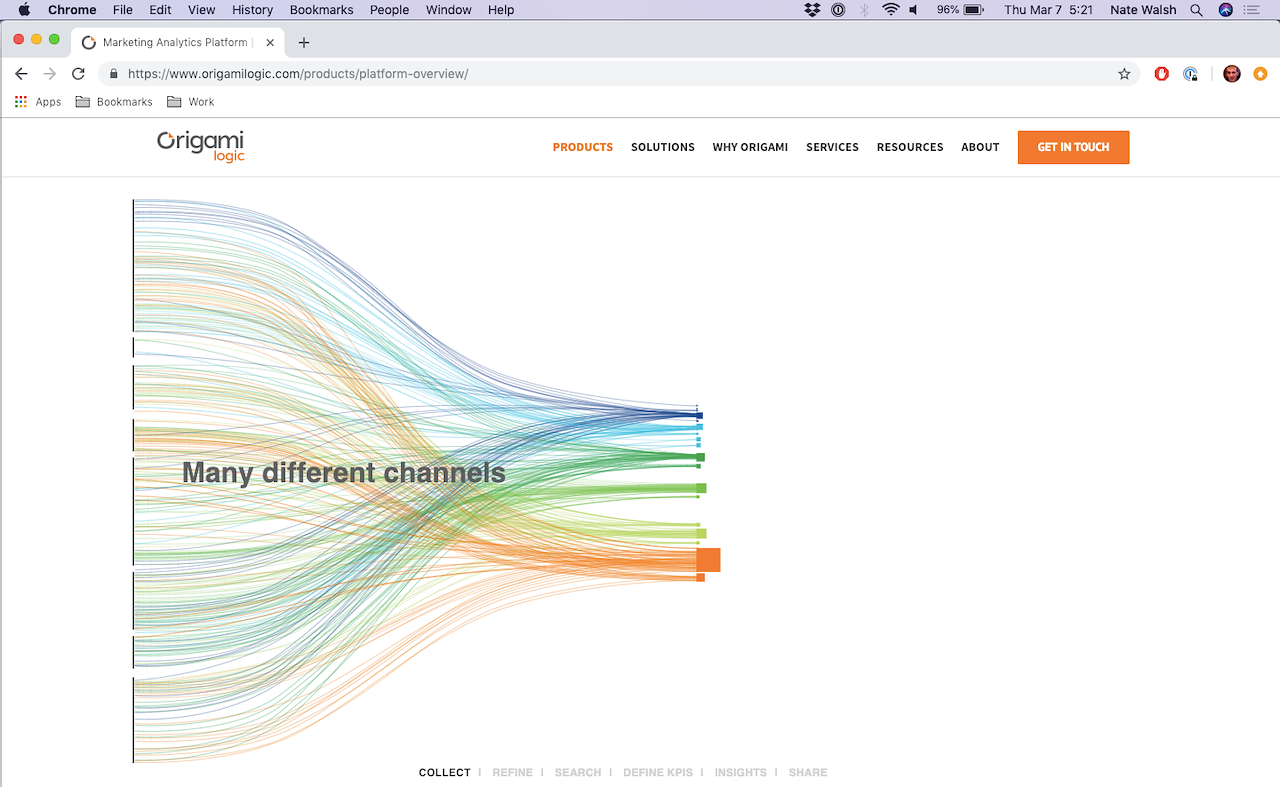Viewport: 1280px width, 787px height.
Task: Go back with the browser back arrow
Action: click(21, 74)
